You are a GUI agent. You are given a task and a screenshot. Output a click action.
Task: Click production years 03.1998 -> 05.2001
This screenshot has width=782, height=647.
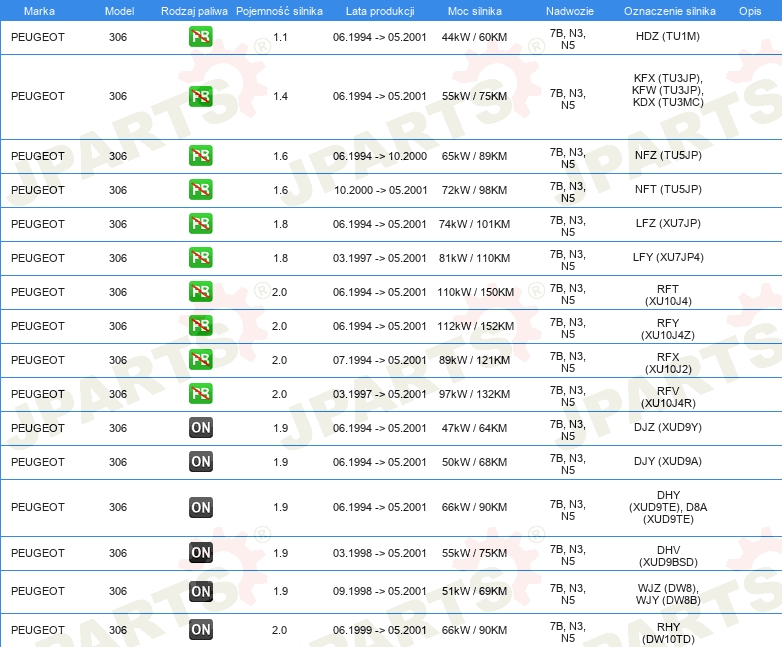click(380, 553)
